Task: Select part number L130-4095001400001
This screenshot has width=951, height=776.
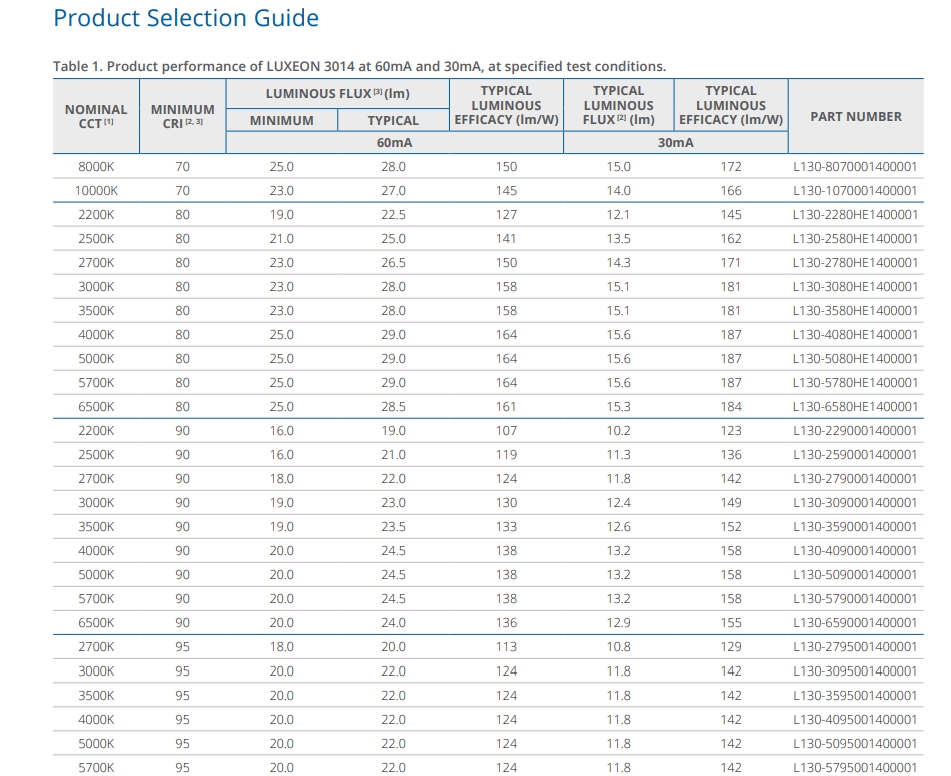Action: click(x=855, y=720)
